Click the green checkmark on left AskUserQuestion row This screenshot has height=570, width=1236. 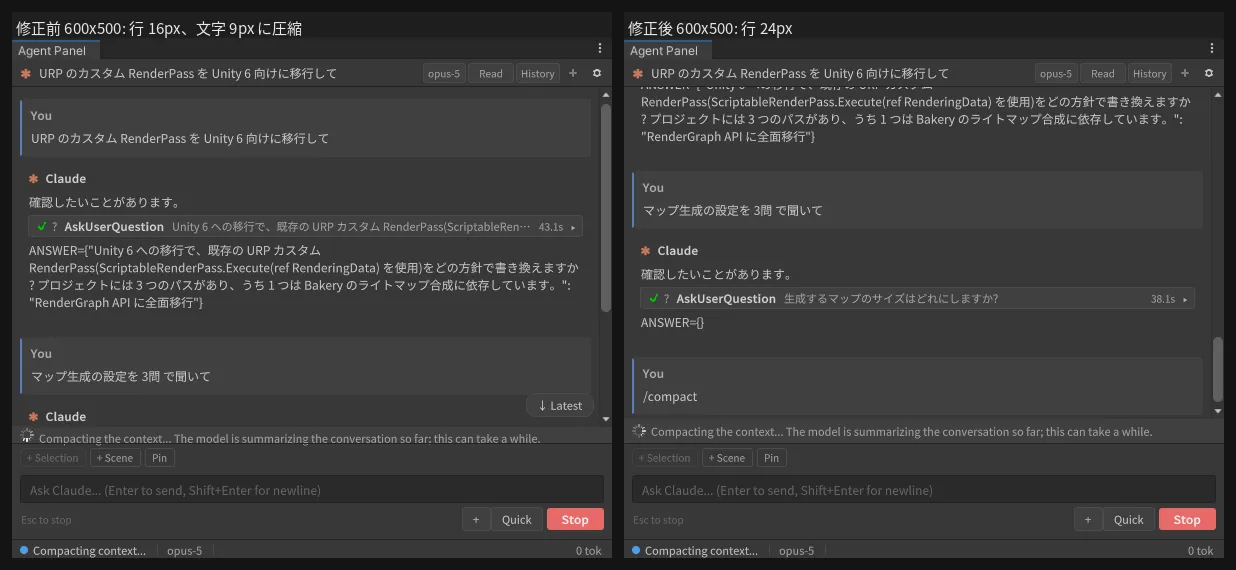[42, 226]
